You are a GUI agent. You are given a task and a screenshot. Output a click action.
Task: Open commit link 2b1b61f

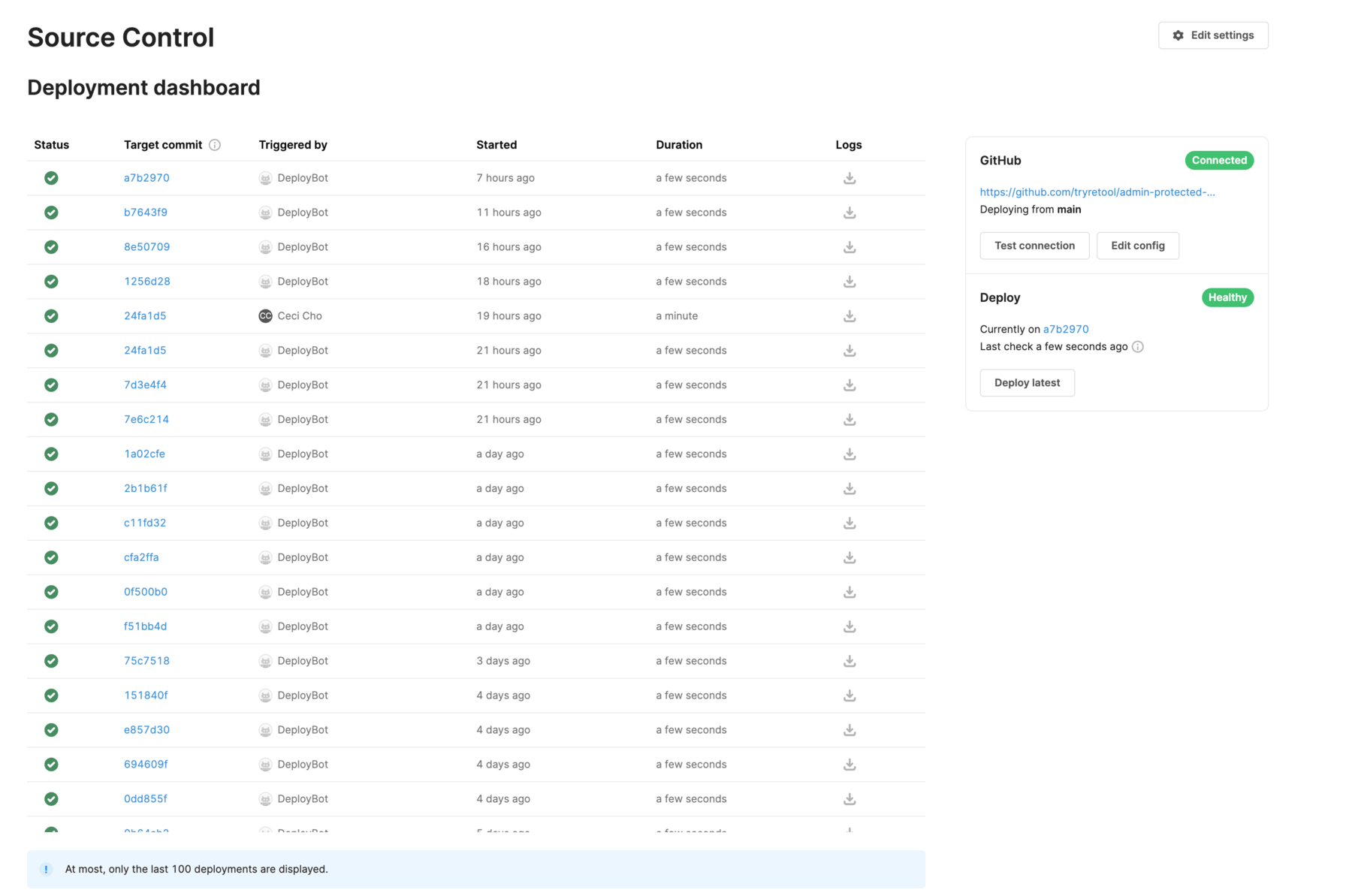(146, 489)
